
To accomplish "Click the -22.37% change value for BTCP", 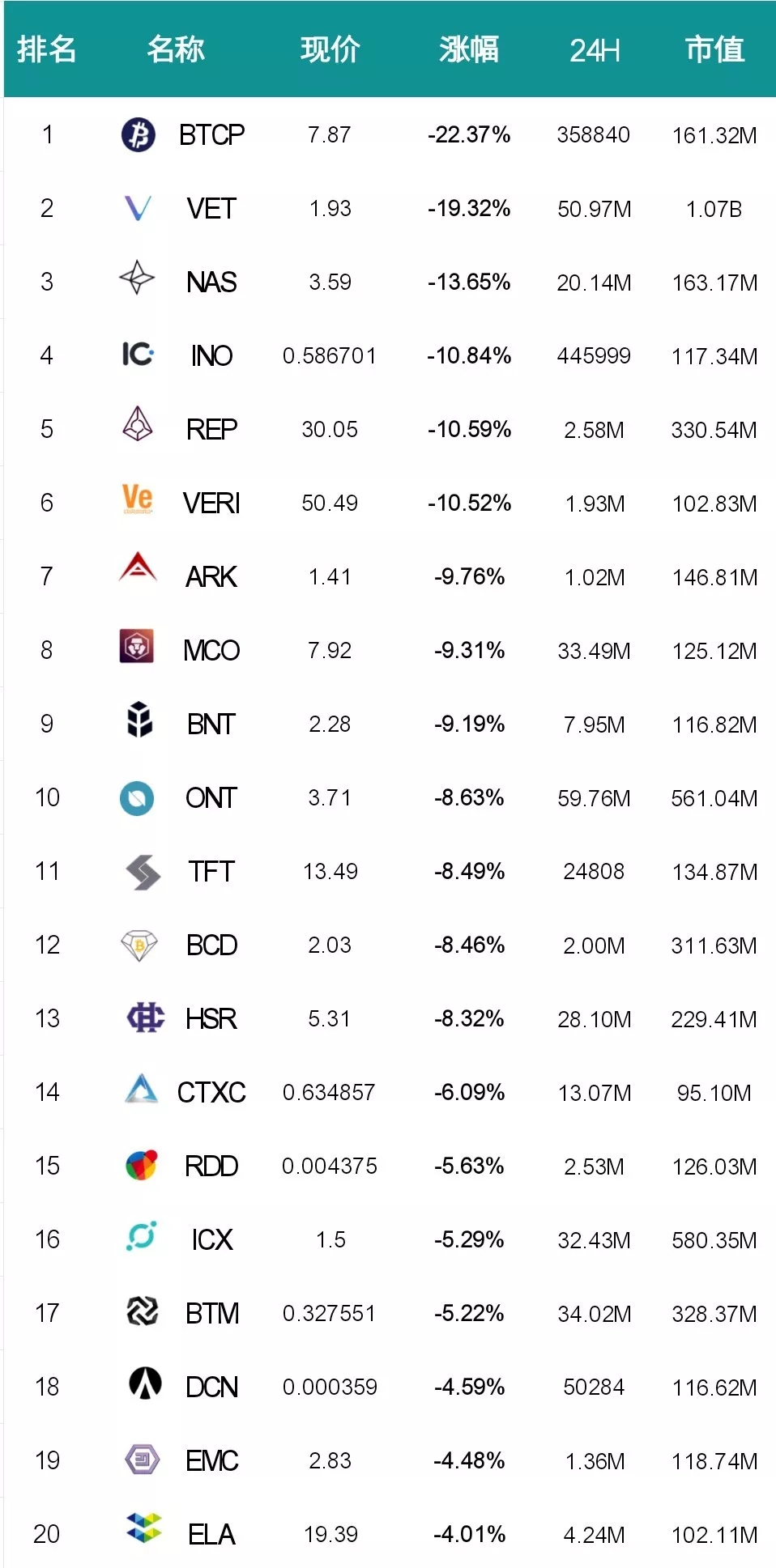I will (x=469, y=134).
